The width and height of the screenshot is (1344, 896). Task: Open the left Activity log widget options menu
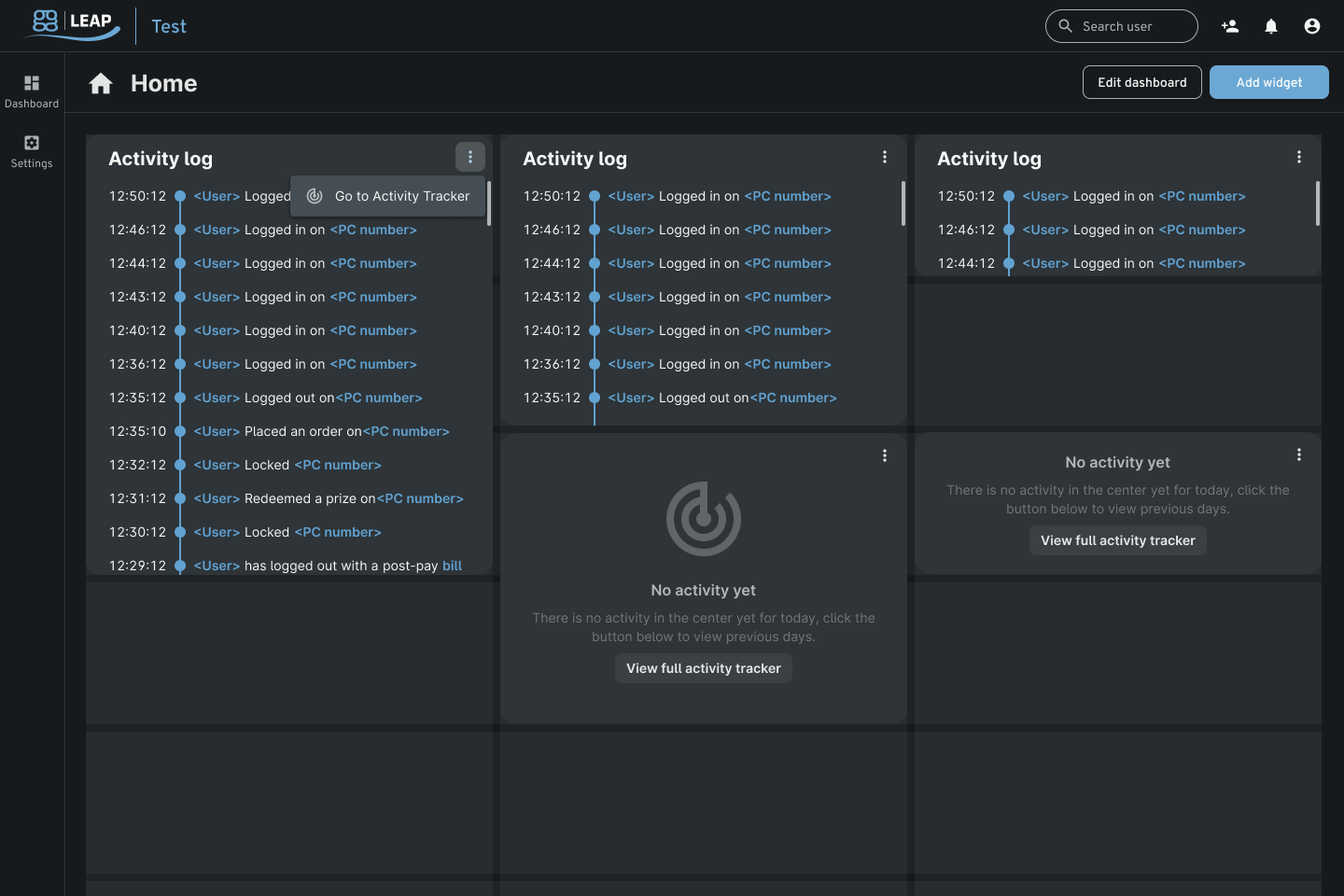(x=470, y=157)
